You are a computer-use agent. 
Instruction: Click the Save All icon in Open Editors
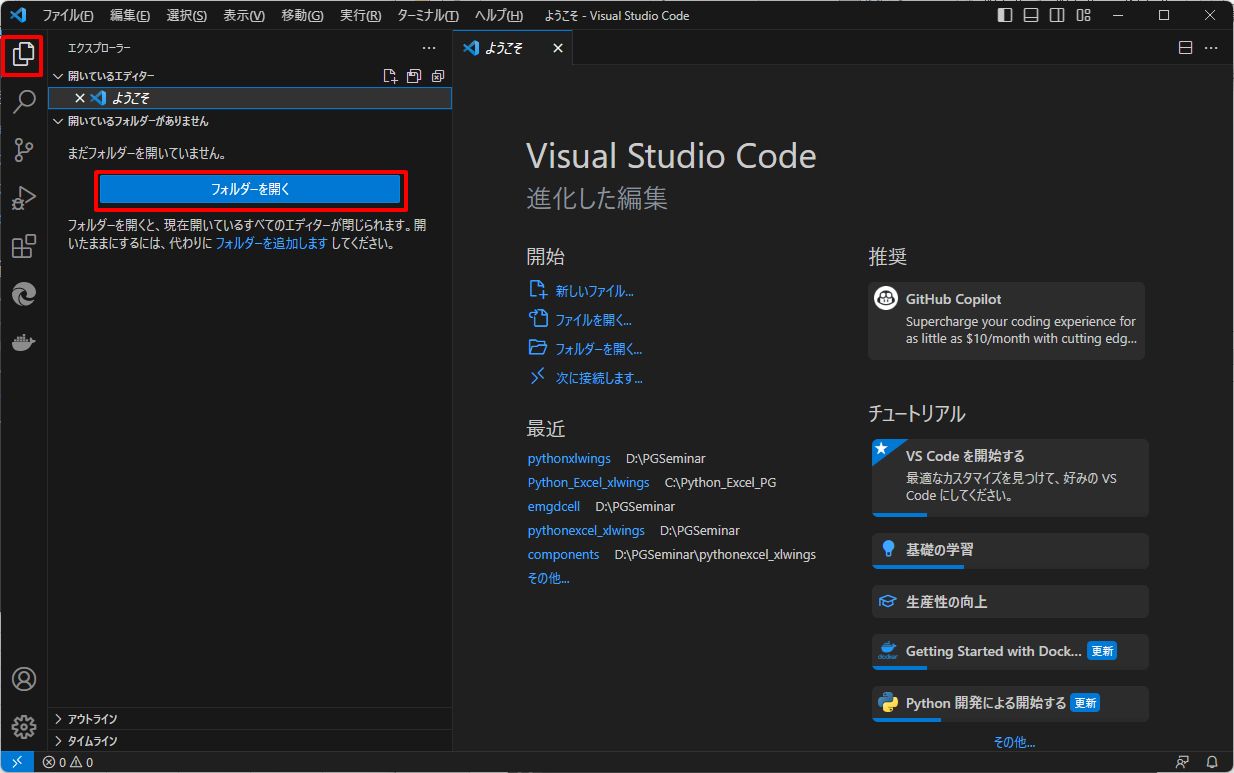[x=414, y=76]
